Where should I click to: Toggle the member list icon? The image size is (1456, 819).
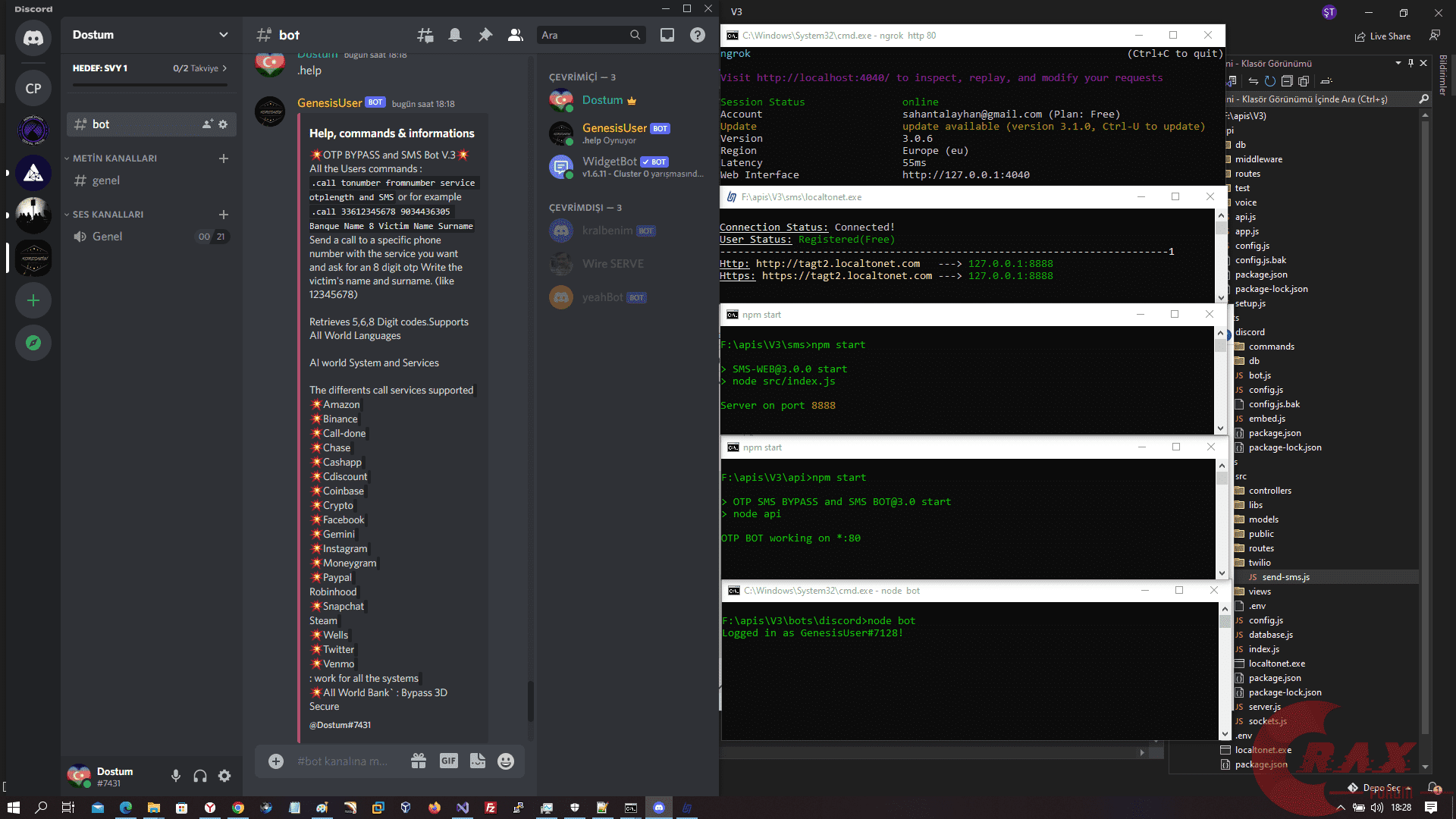pyautogui.click(x=516, y=35)
